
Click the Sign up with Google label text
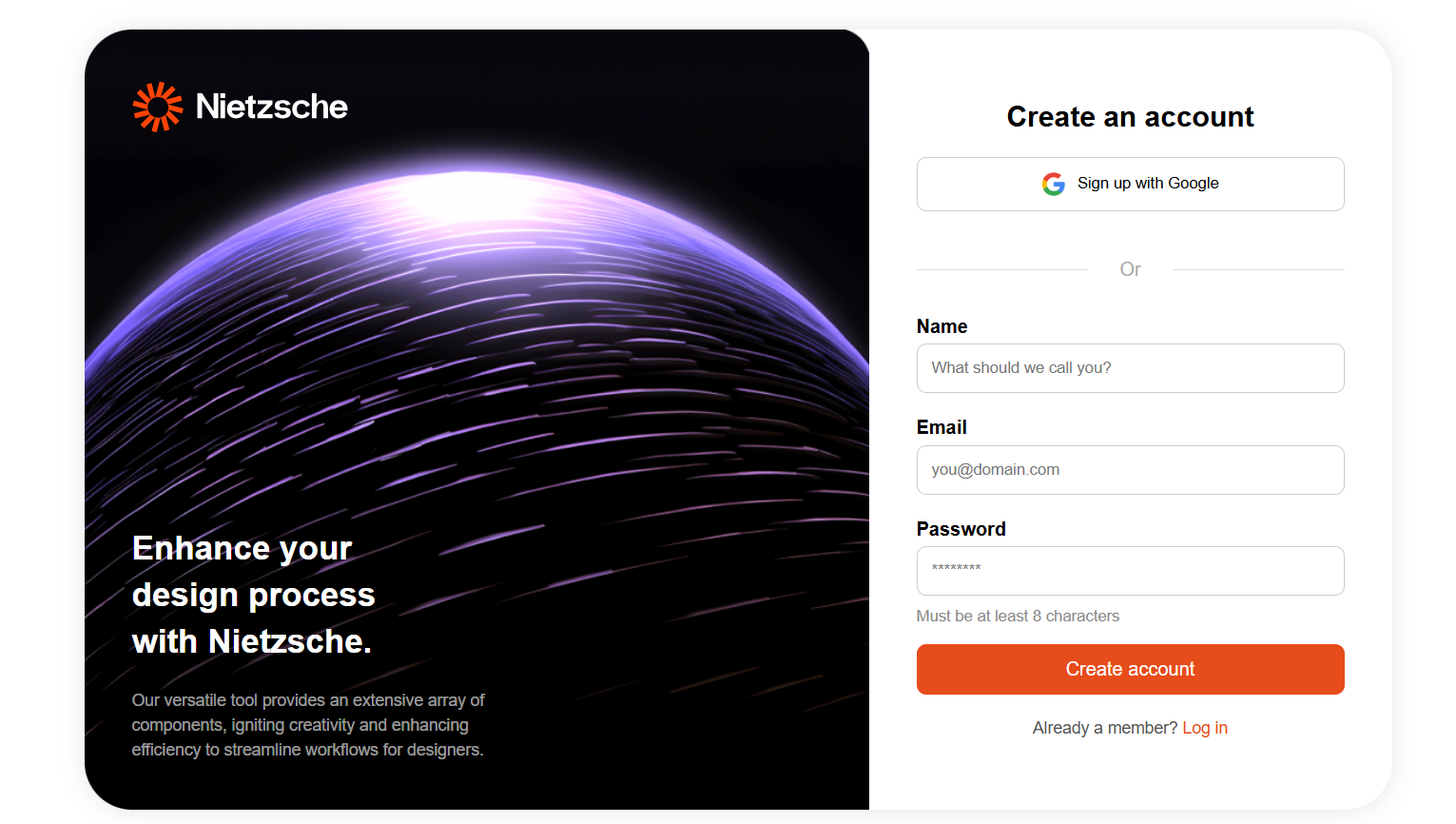point(1148,184)
